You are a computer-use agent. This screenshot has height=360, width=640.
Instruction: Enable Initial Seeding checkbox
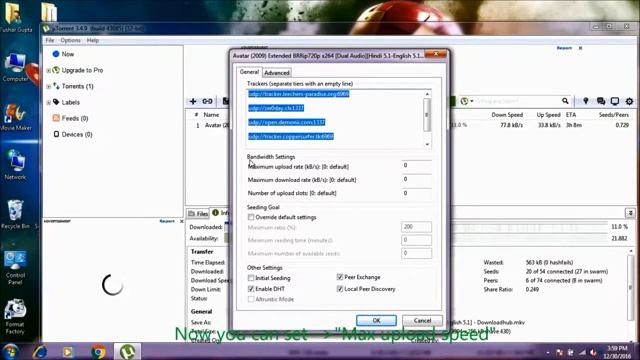251,278
